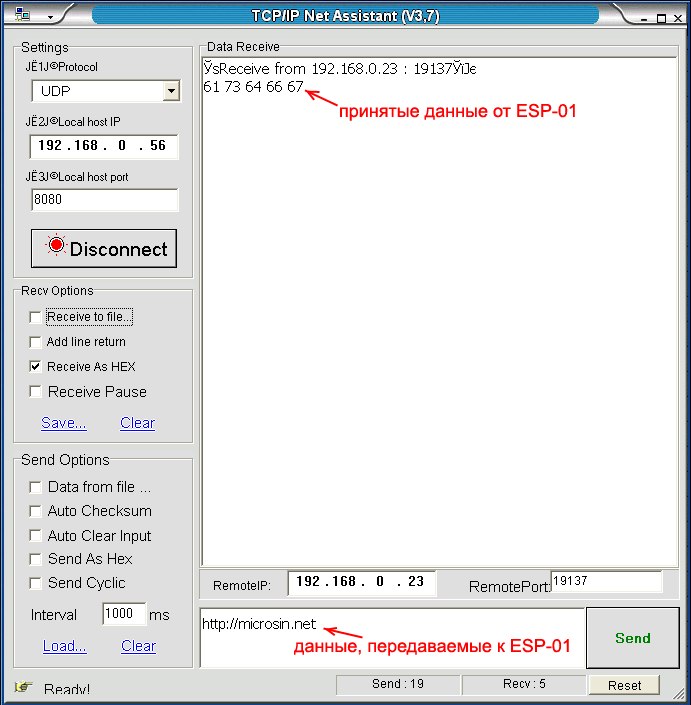This screenshot has height=705, width=691.
Task: Toggle Auto Clear Input checkbox
Action: pyautogui.click(x=35, y=535)
